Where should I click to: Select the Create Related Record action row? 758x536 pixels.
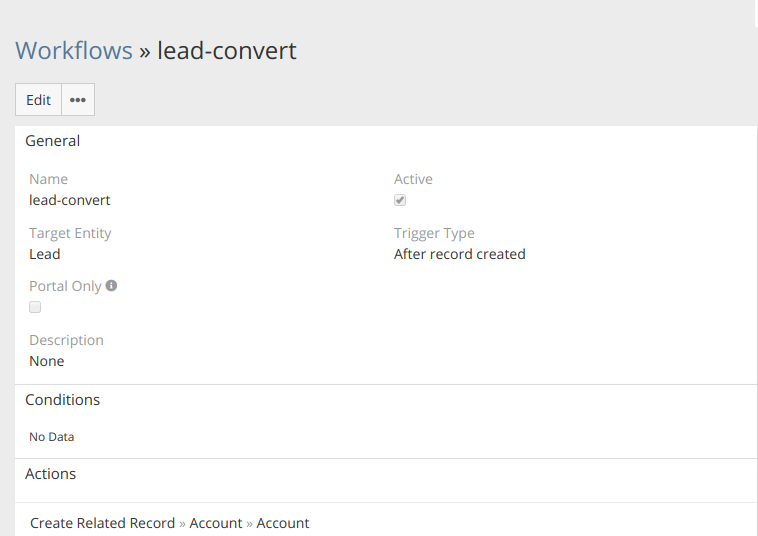point(170,523)
